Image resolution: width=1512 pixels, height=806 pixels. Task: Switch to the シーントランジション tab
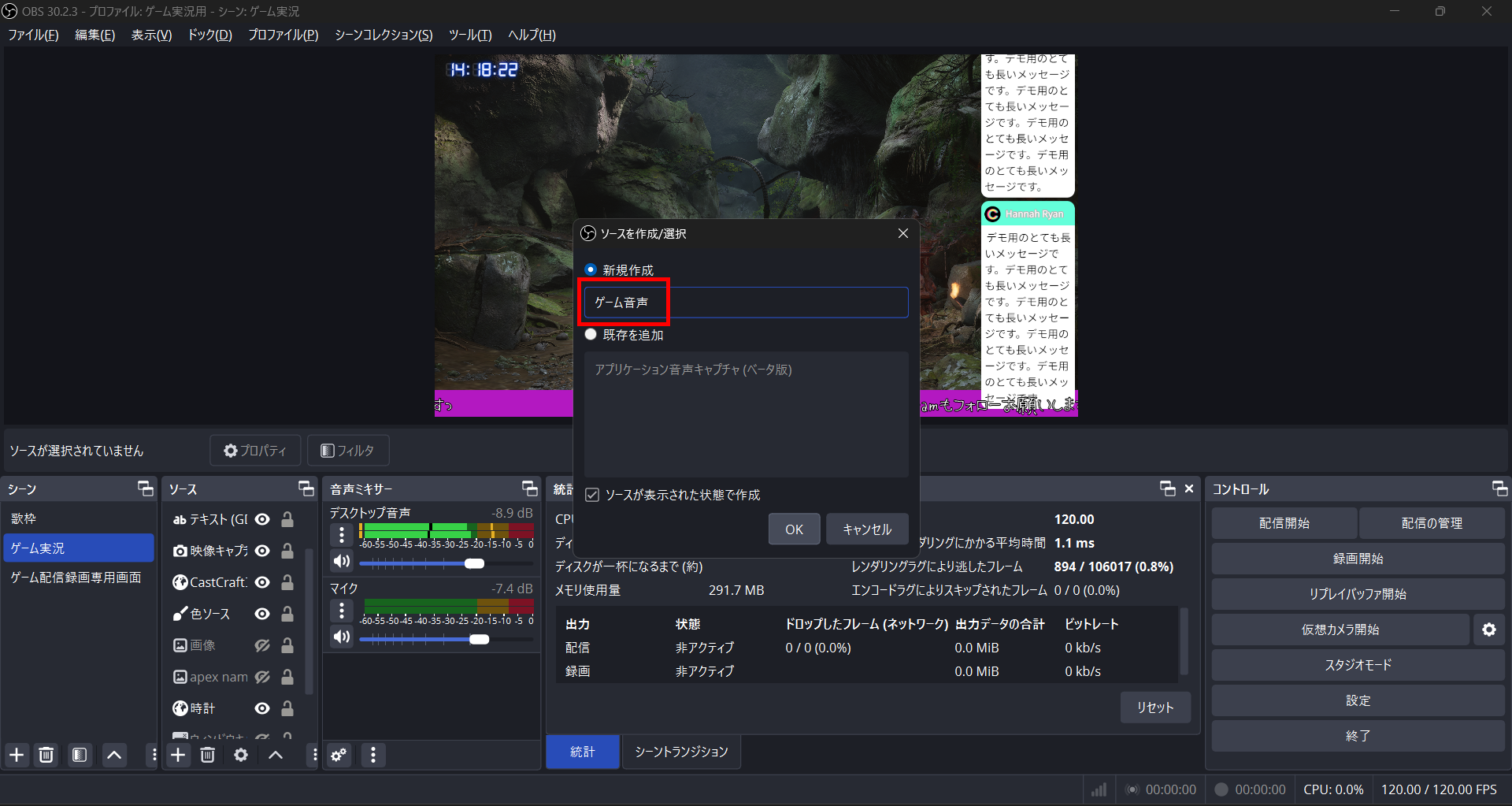point(680,752)
